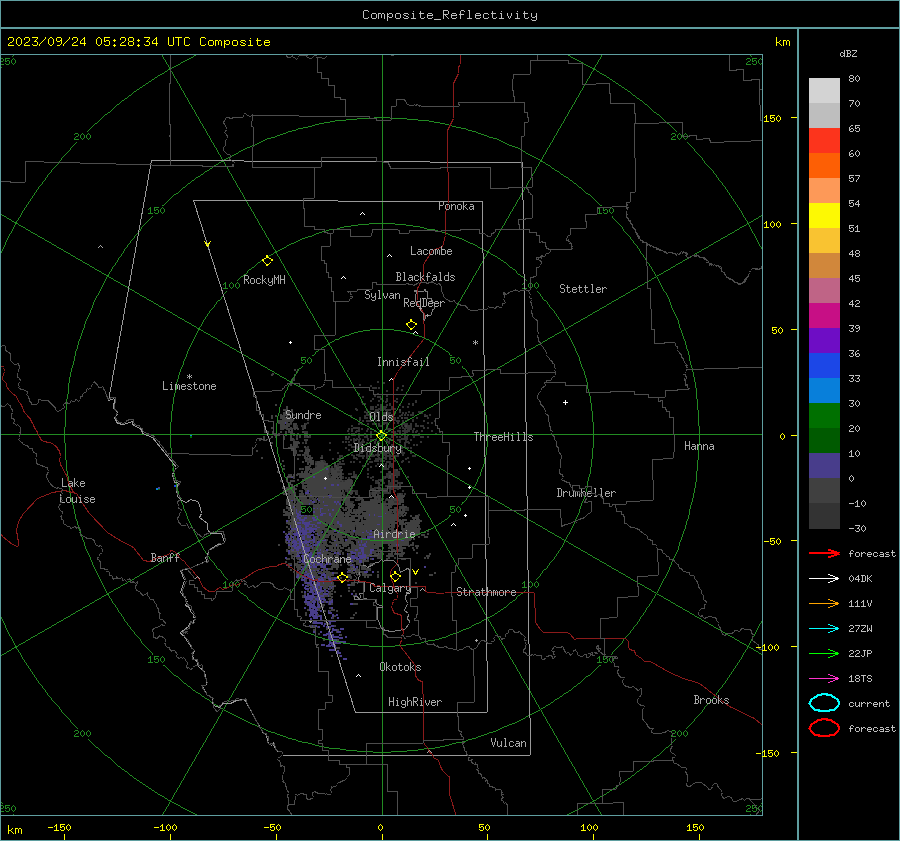900x841 pixels.
Task: Click the HighRiver city label
Action: (415, 702)
